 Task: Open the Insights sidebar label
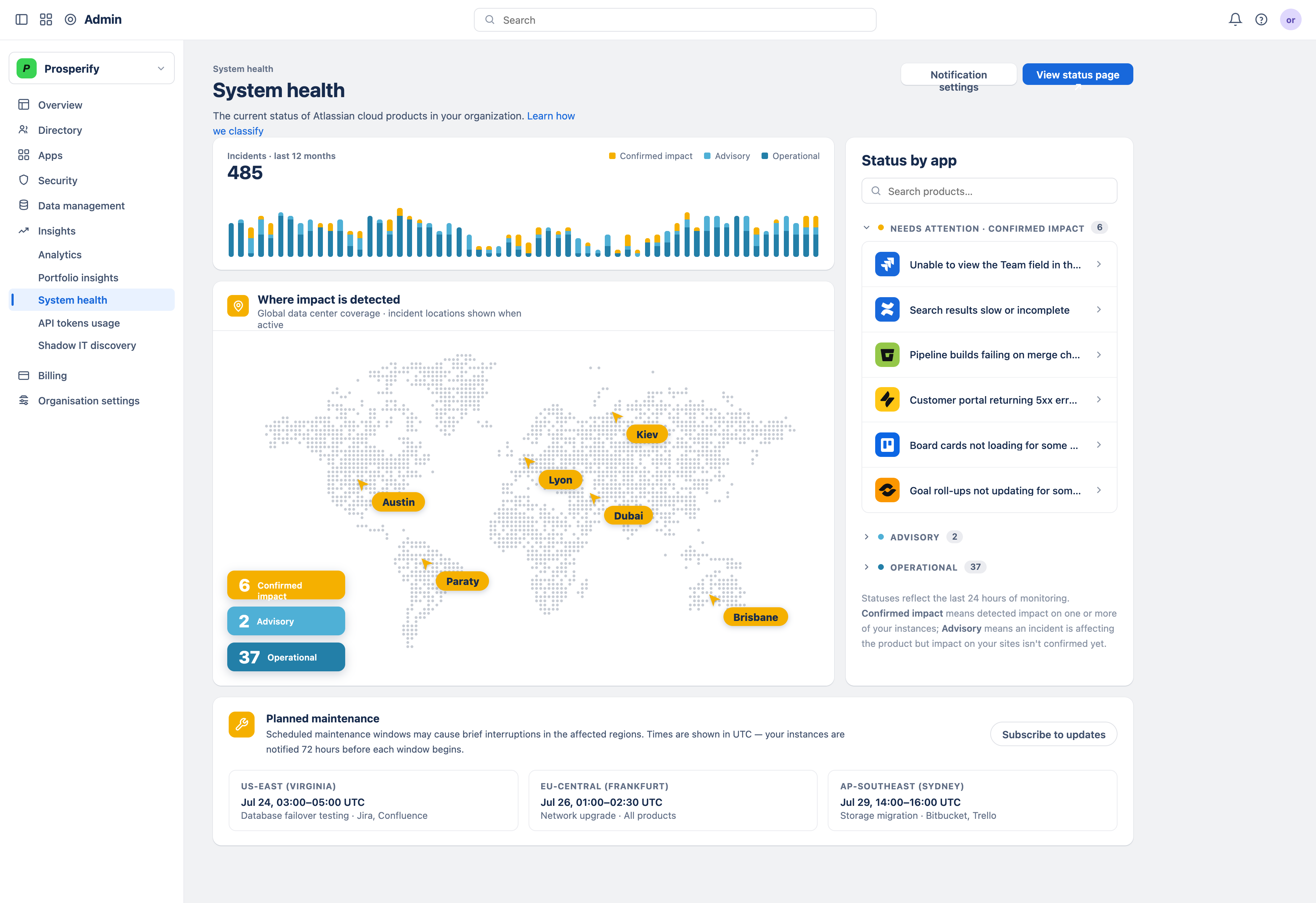click(x=56, y=231)
